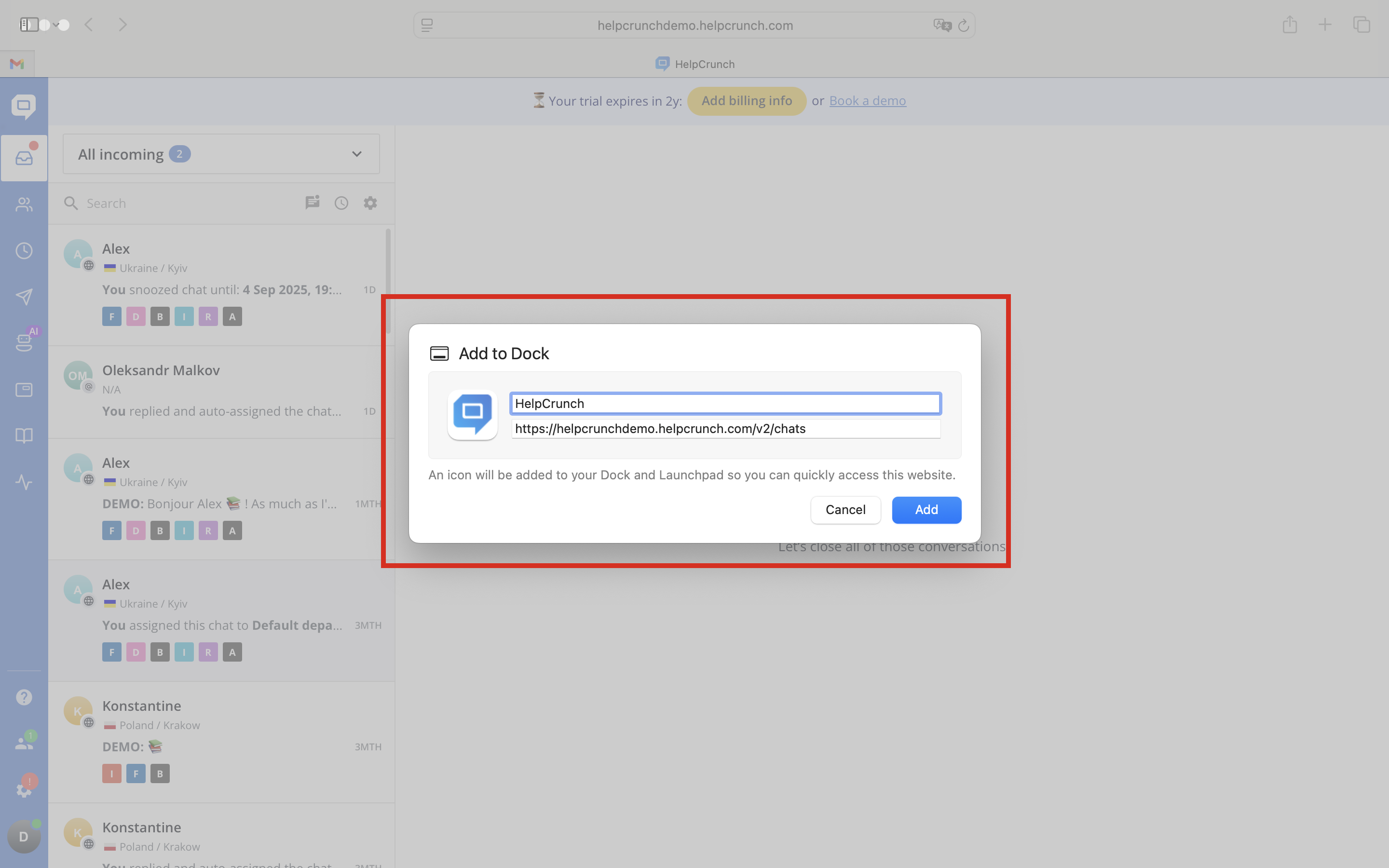Open Konstantine's DEMO chat
Viewport: 1389px width, 868px height.
click(221, 742)
